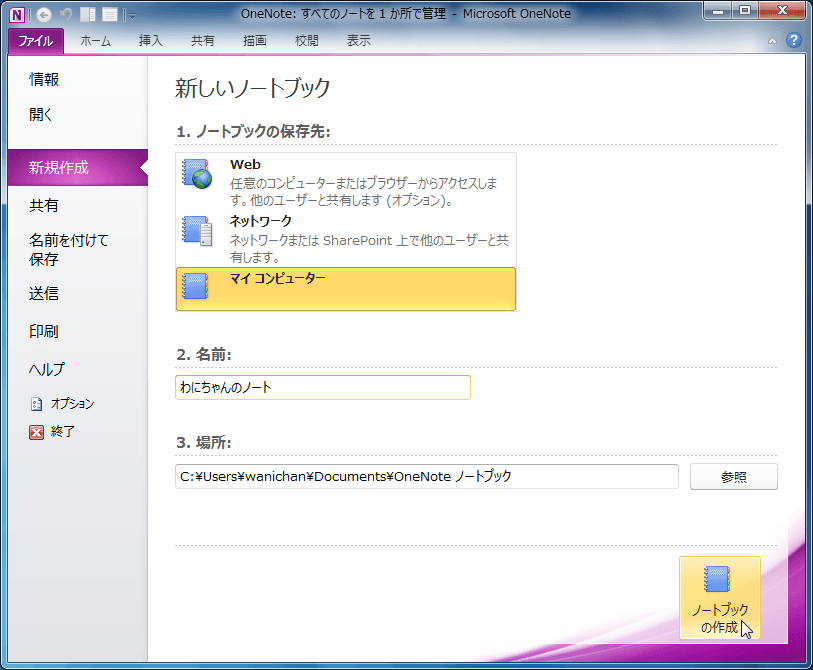Open the Customize Quick Access Toolbar dropdown
The image size is (813, 670).
[x=132, y=16]
